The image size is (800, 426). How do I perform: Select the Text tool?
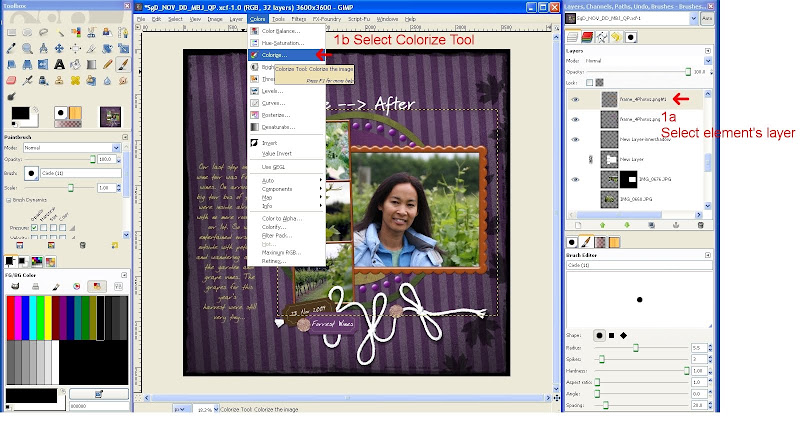59,64
